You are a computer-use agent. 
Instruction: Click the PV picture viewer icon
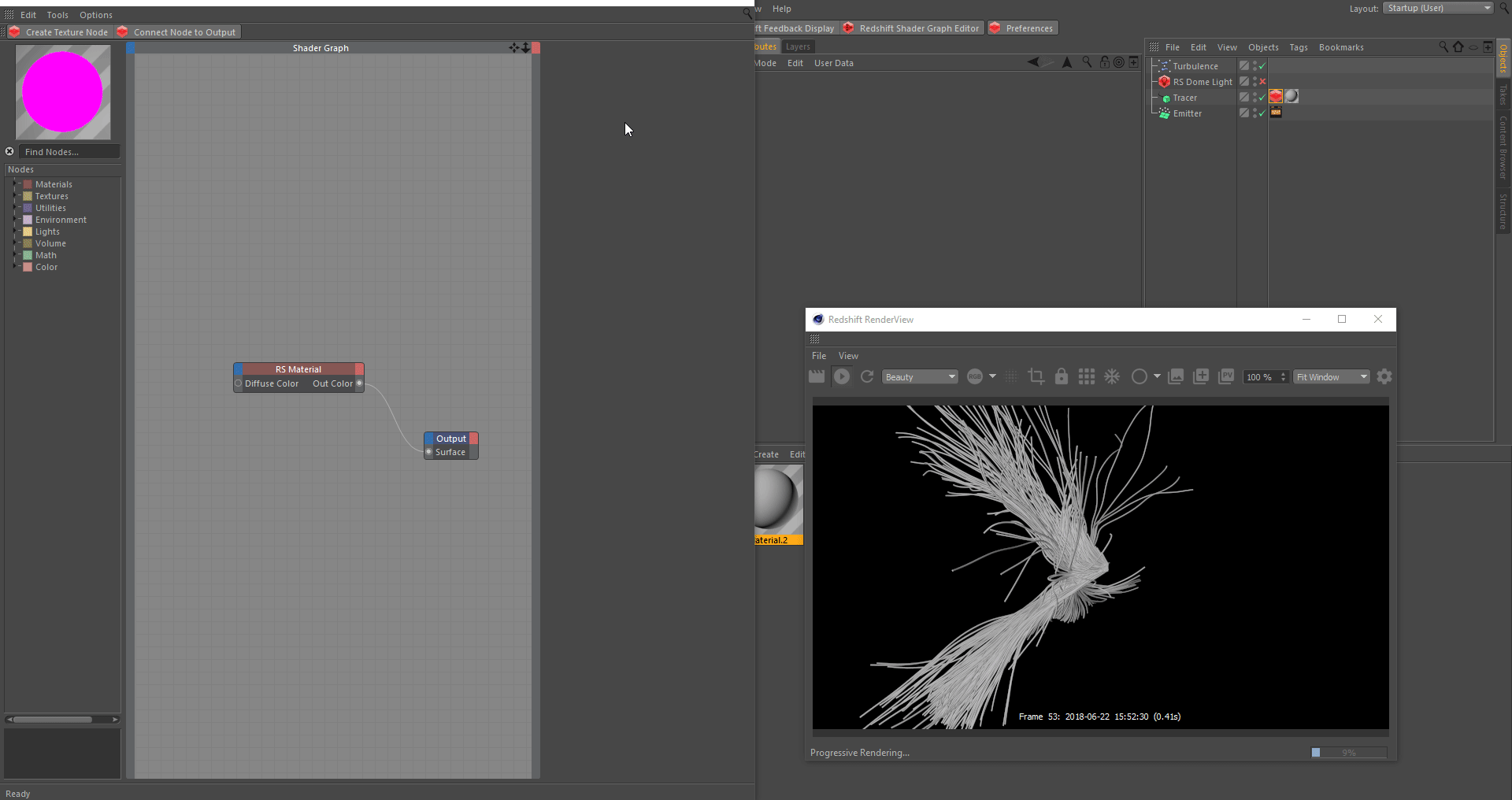[1226, 377]
